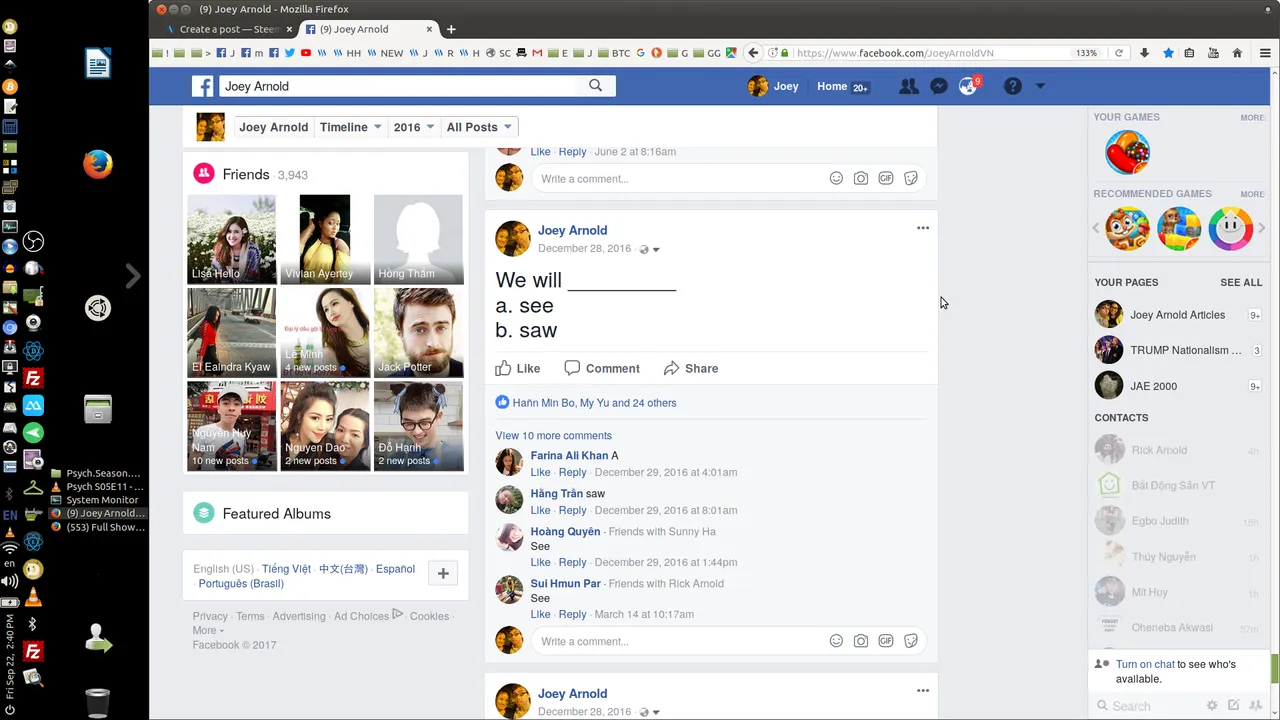The width and height of the screenshot is (1280, 720).
Task: Click Joey Arnold name in timeline bar
Action: [273, 127]
